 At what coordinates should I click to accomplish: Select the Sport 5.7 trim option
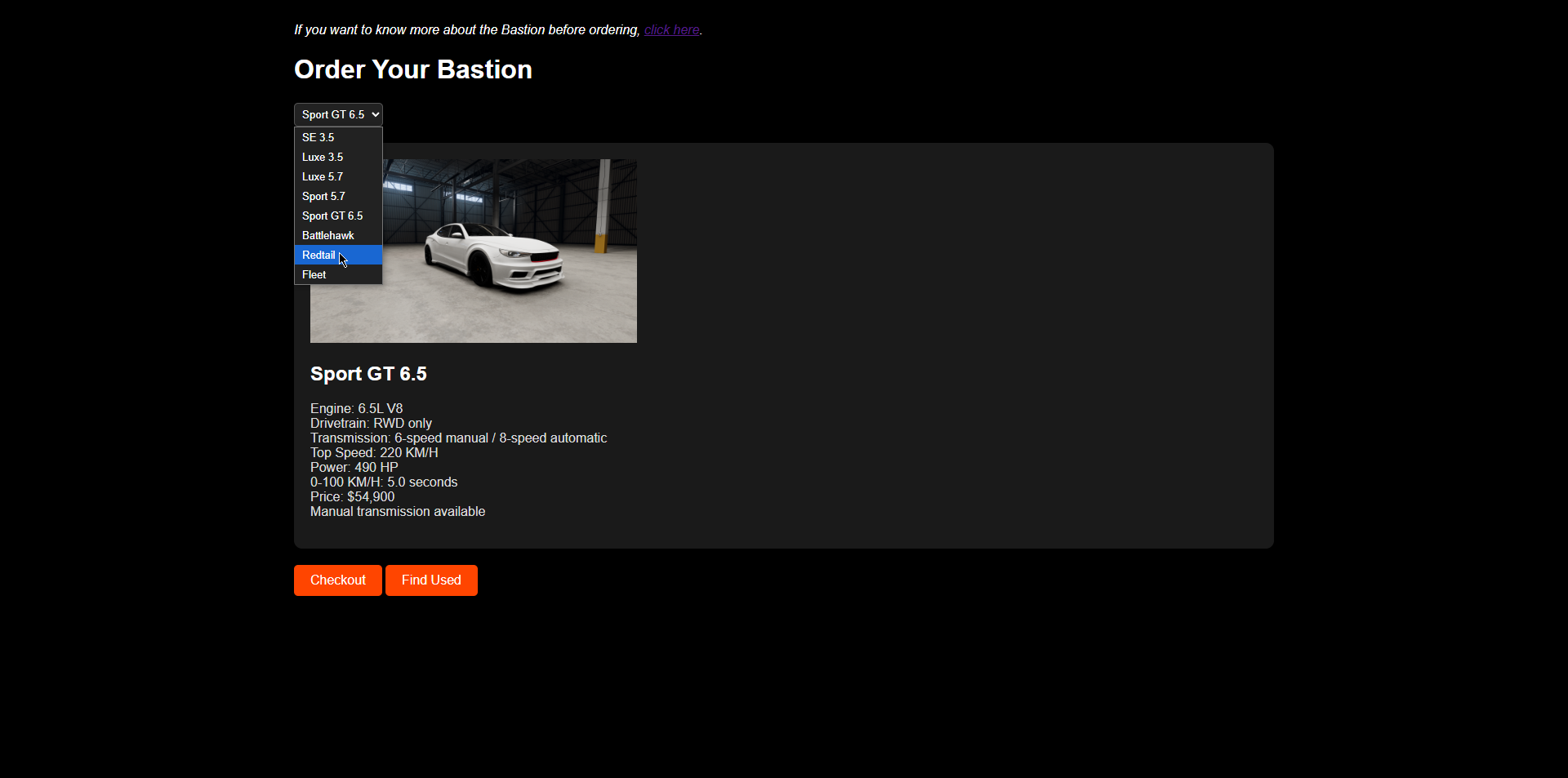(323, 197)
